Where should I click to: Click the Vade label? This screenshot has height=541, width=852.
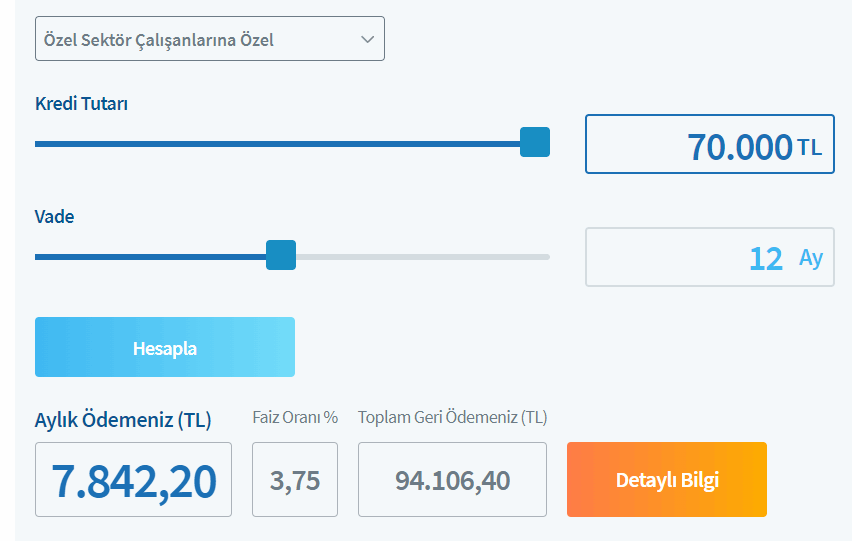click(55, 216)
